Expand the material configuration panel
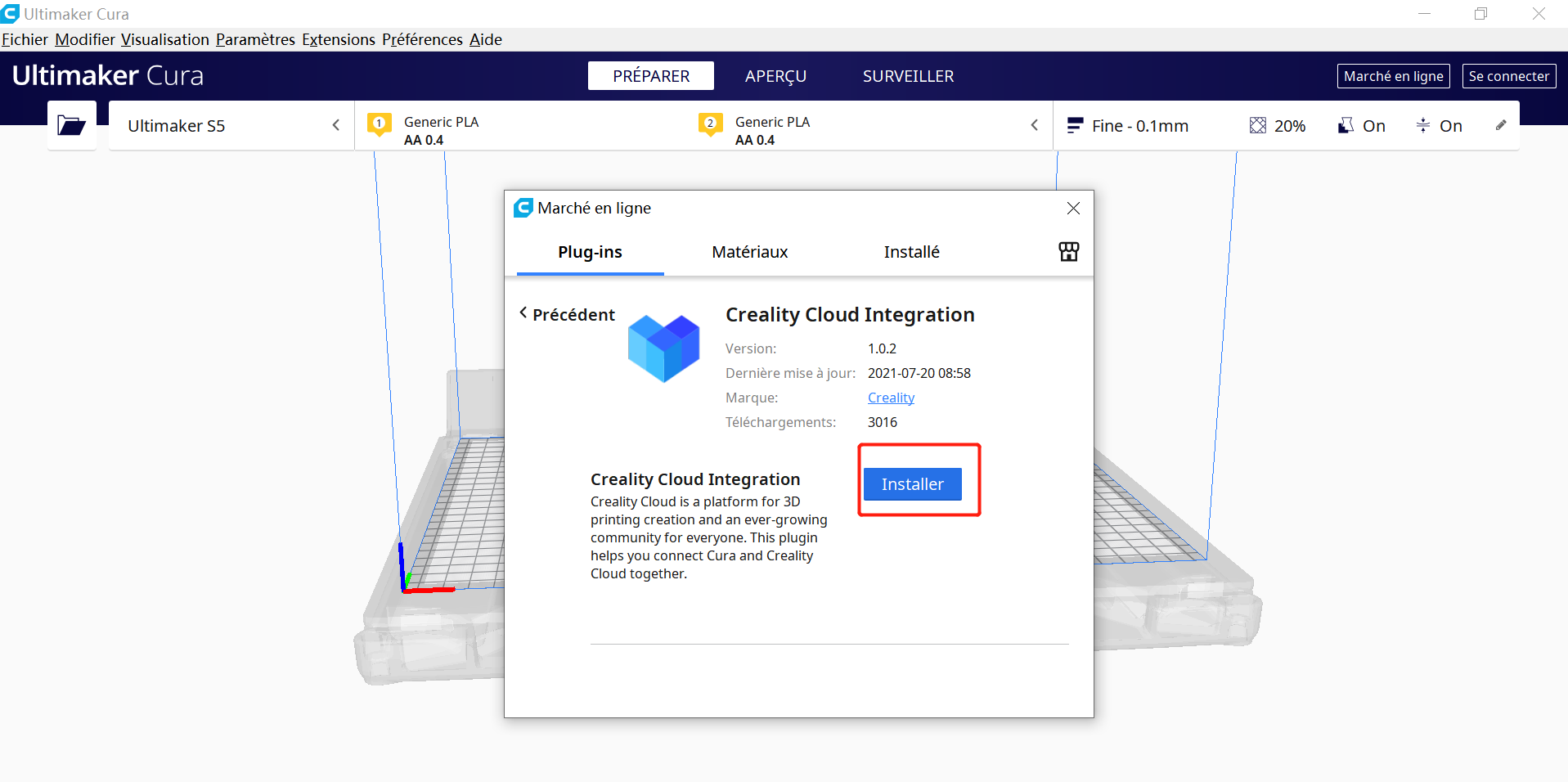Image resolution: width=1568 pixels, height=782 pixels. tap(1034, 125)
